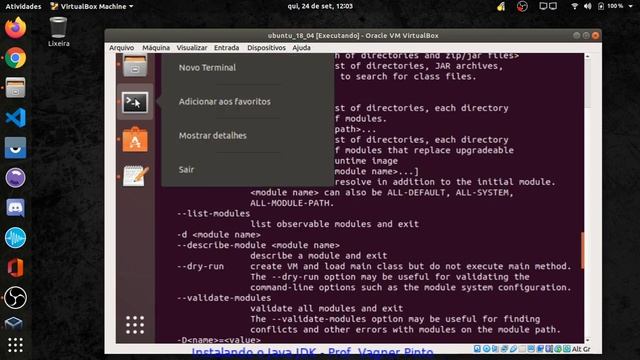Viewport: 640px width, 360px height.
Task: Click the text "--list-modules" in the terminal
Action: pyautogui.click(x=213, y=213)
